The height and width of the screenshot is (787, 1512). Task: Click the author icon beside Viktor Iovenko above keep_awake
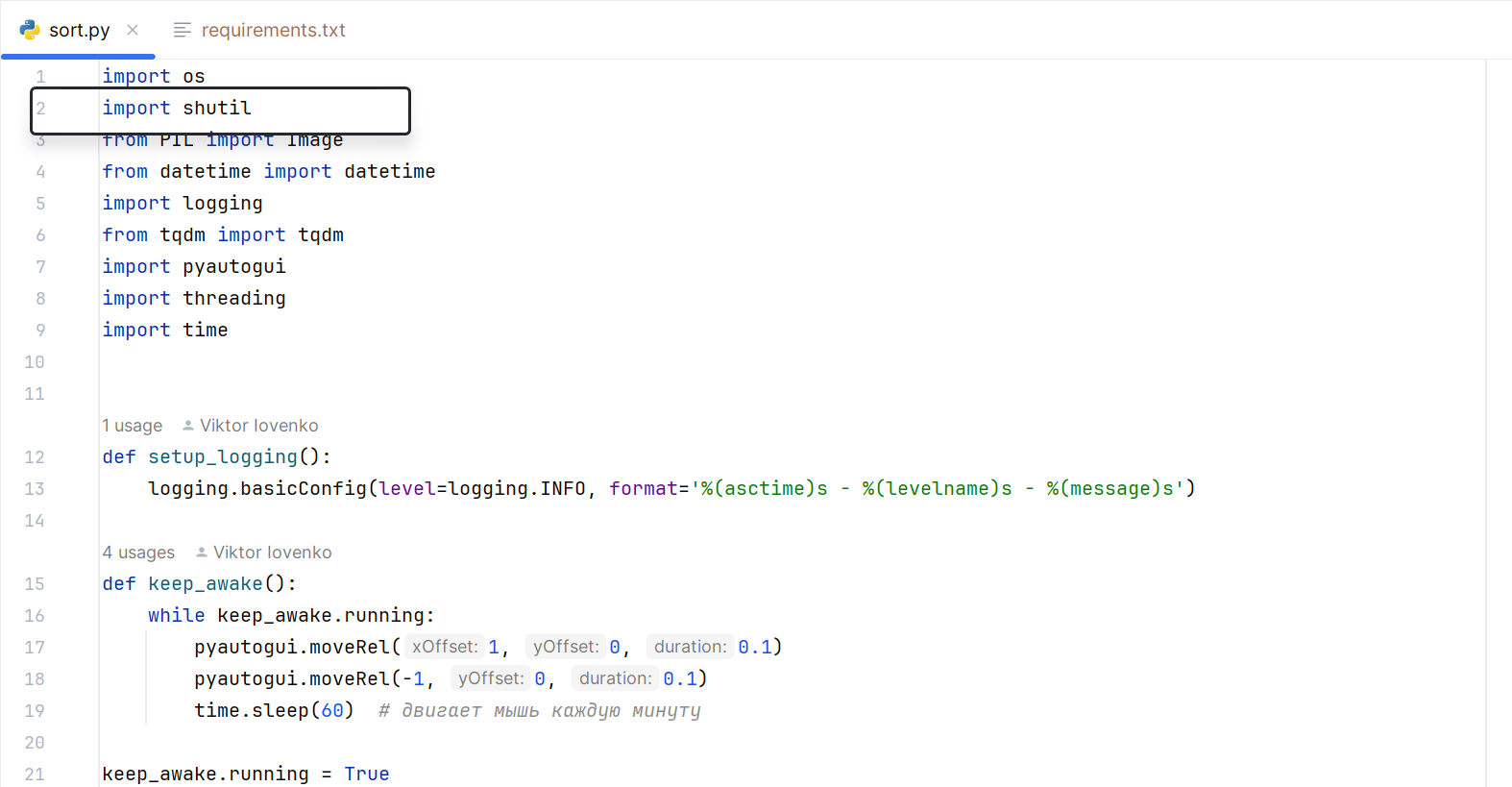(202, 553)
